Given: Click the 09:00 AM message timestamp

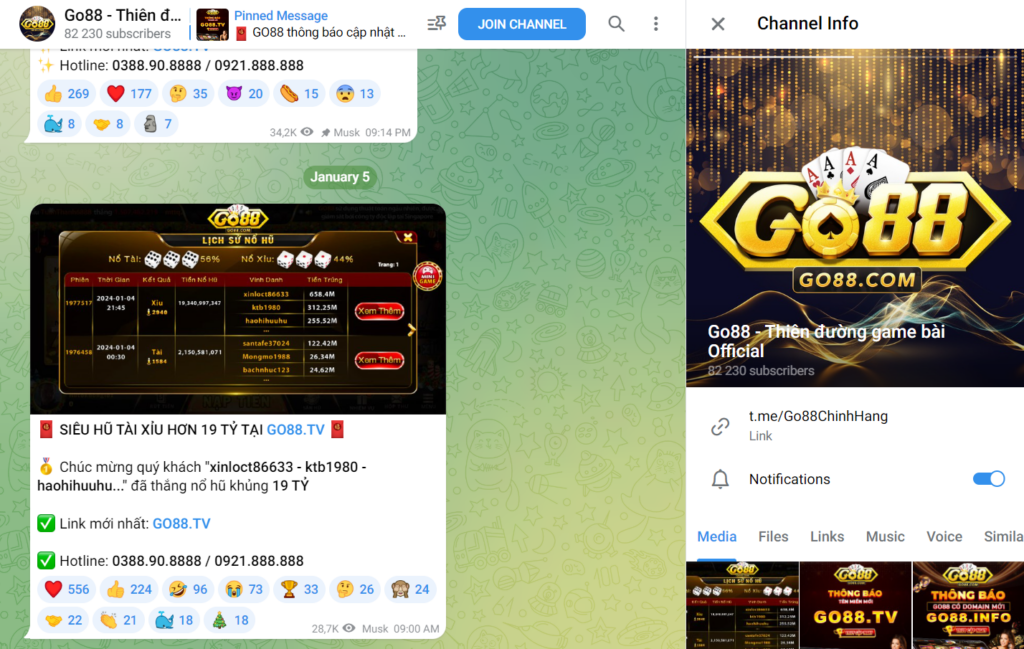Looking at the screenshot, I should 417,629.
